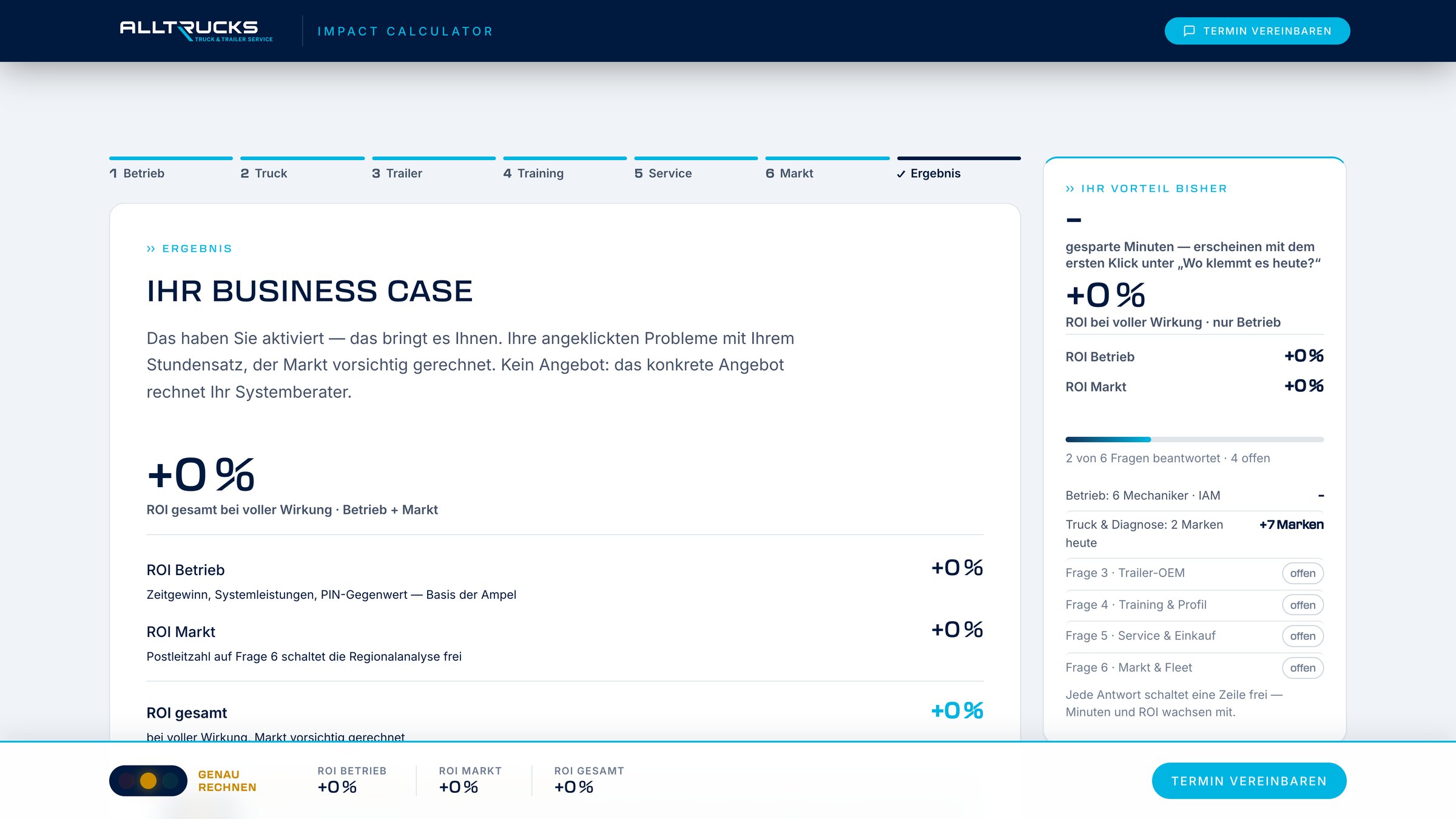The height and width of the screenshot is (819, 1456).
Task: Click the chat icon in the header Termin button
Action: (x=1189, y=31)
